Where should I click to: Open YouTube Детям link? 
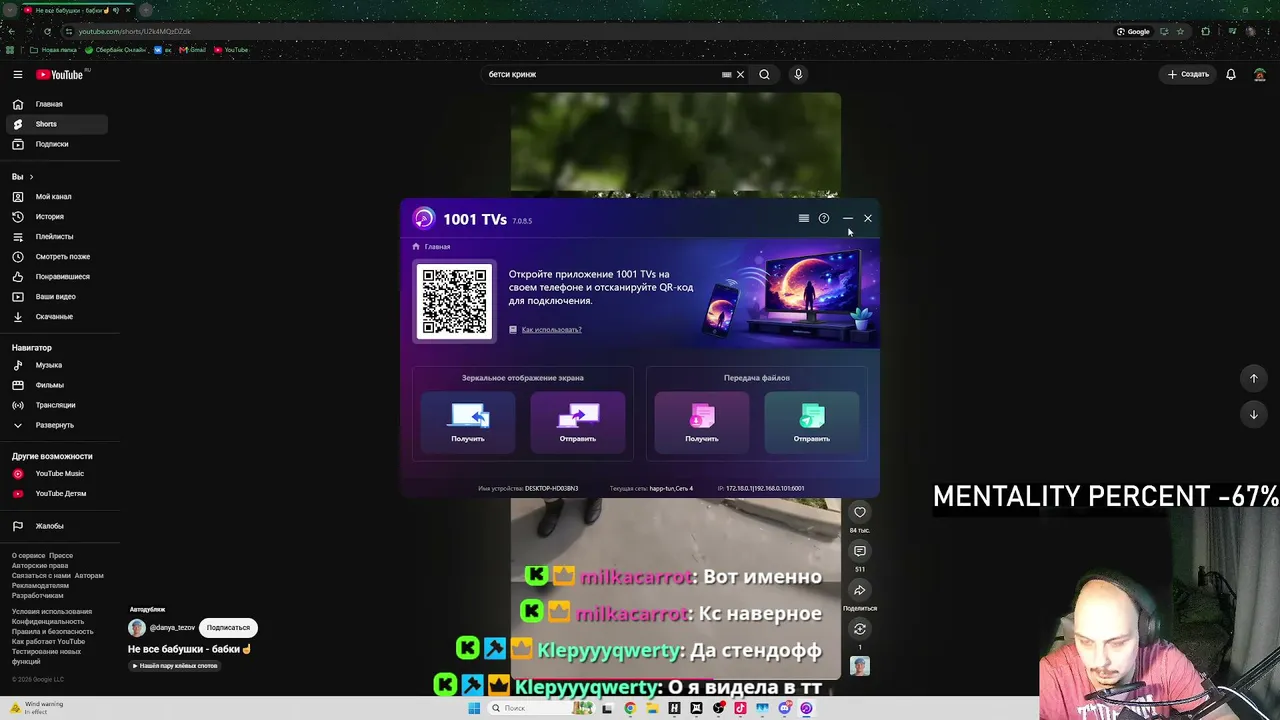pos(56,494)
